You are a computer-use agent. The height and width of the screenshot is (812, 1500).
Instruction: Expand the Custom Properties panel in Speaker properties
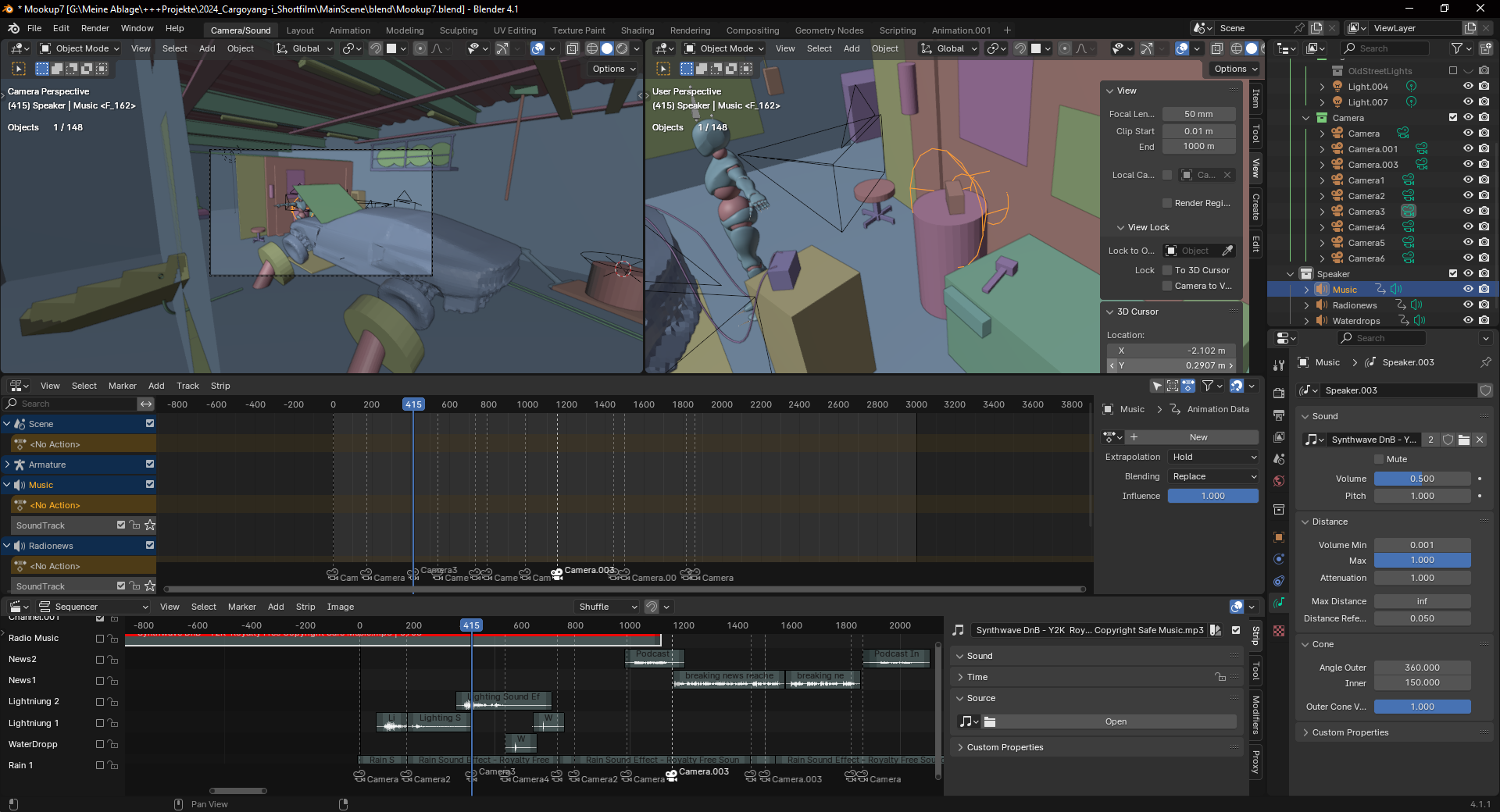1350,732
